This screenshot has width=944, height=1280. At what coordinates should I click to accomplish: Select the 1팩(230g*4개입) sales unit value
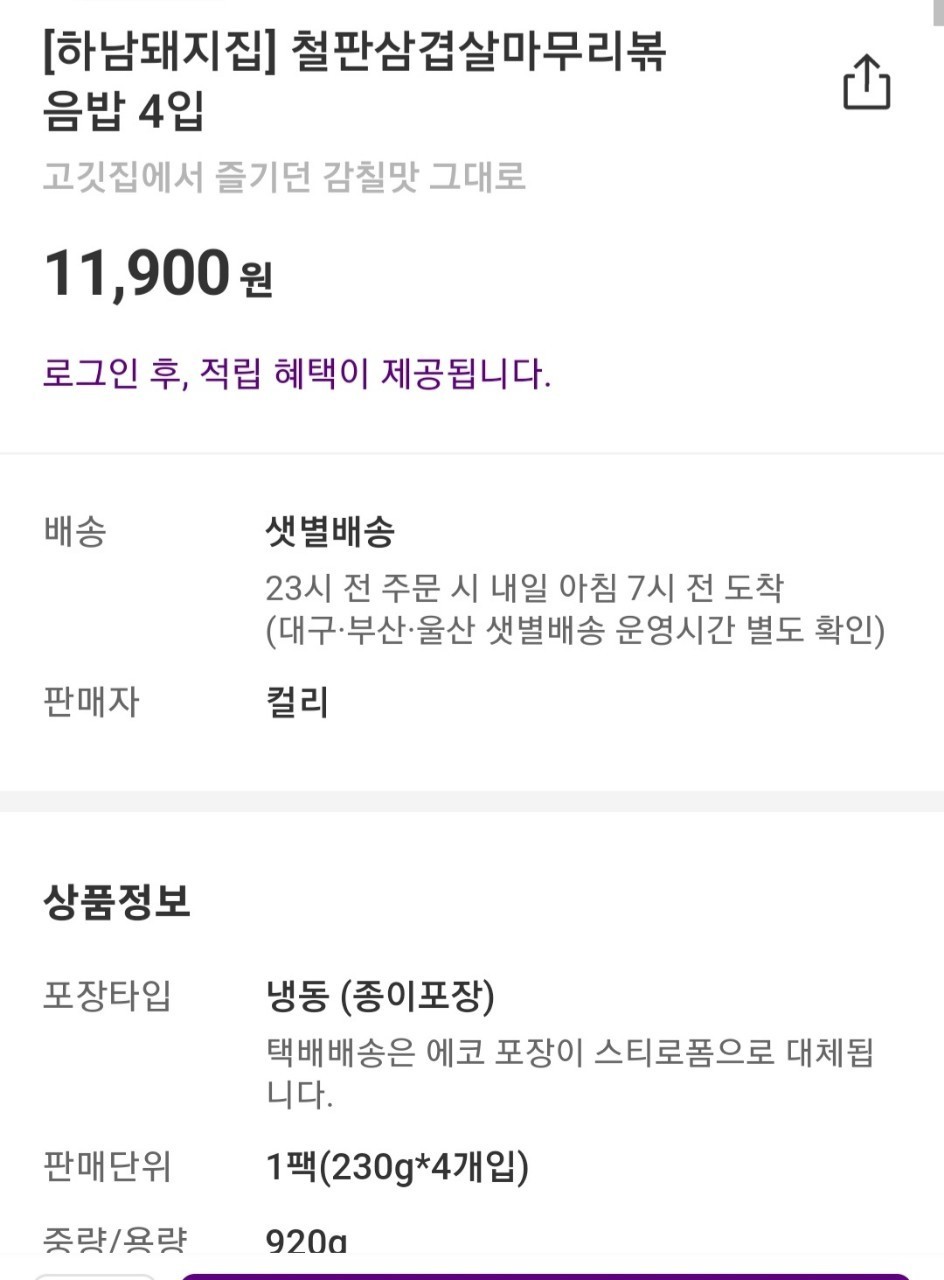click(x=397, y=1166)
